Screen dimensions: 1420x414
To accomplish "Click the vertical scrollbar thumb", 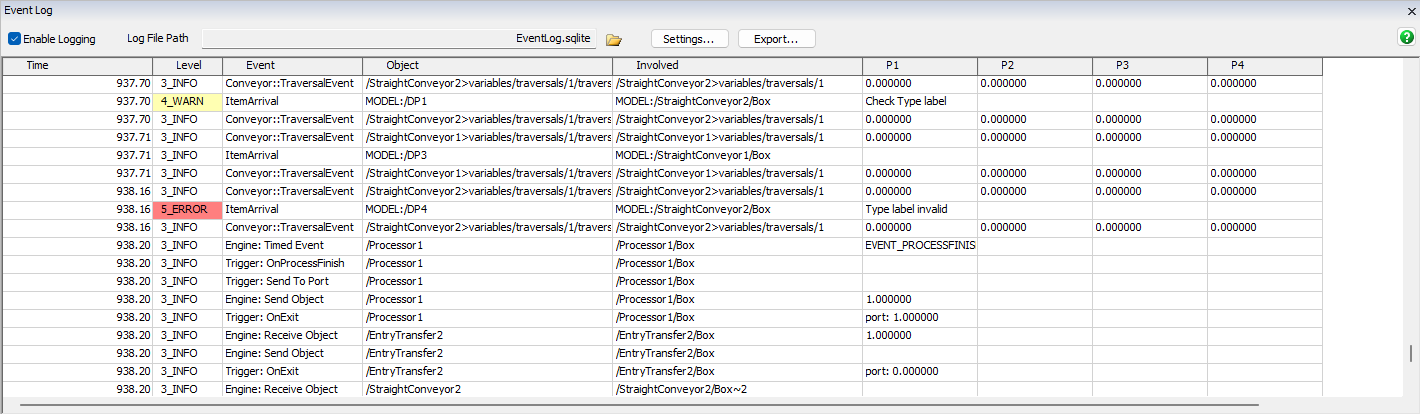I will (x=1411, y=355).
